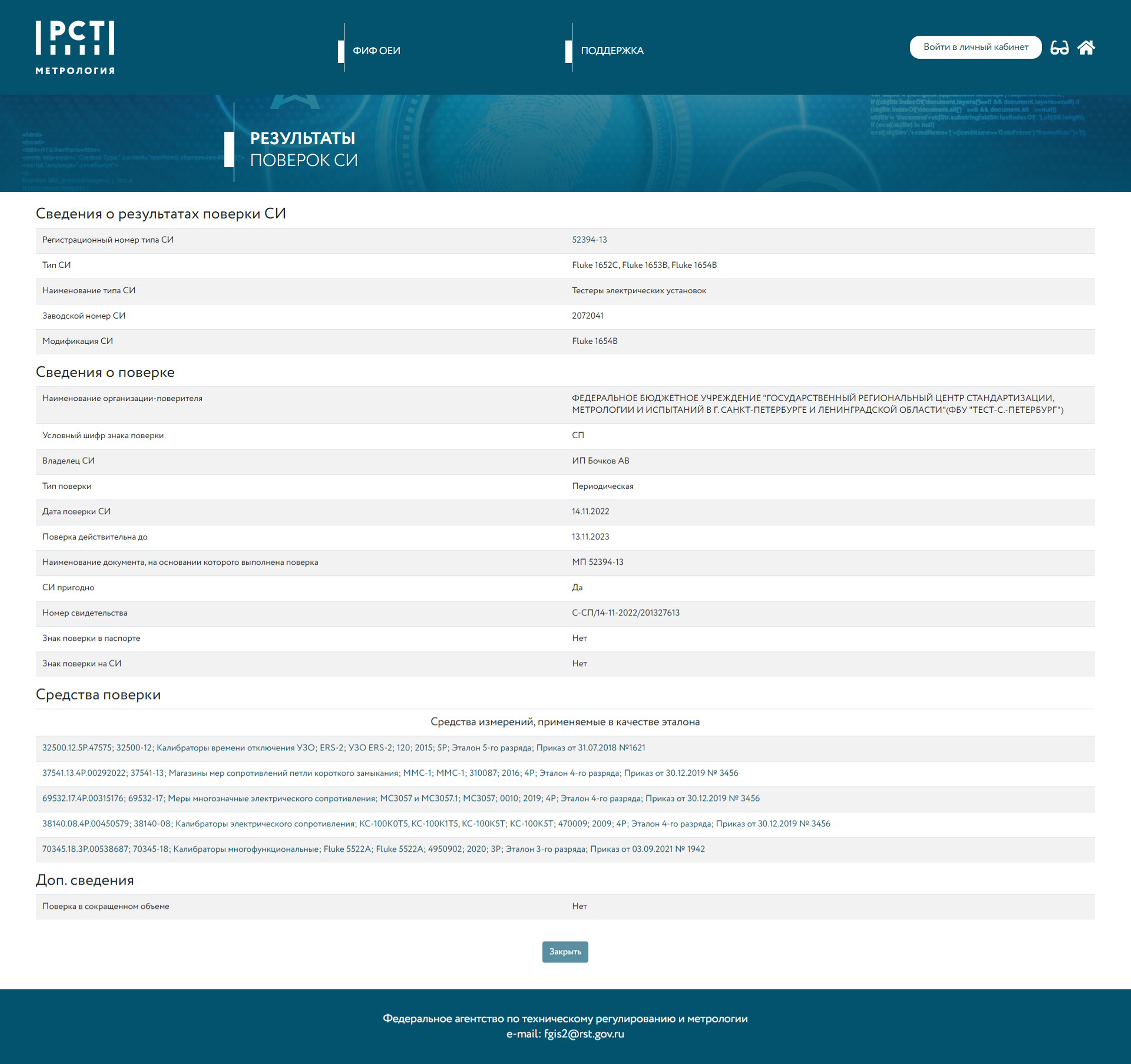Viewport: 1131px width, 1064px height.
Task: Click Номер свидетельства label
Action: [x=85, y=613]
